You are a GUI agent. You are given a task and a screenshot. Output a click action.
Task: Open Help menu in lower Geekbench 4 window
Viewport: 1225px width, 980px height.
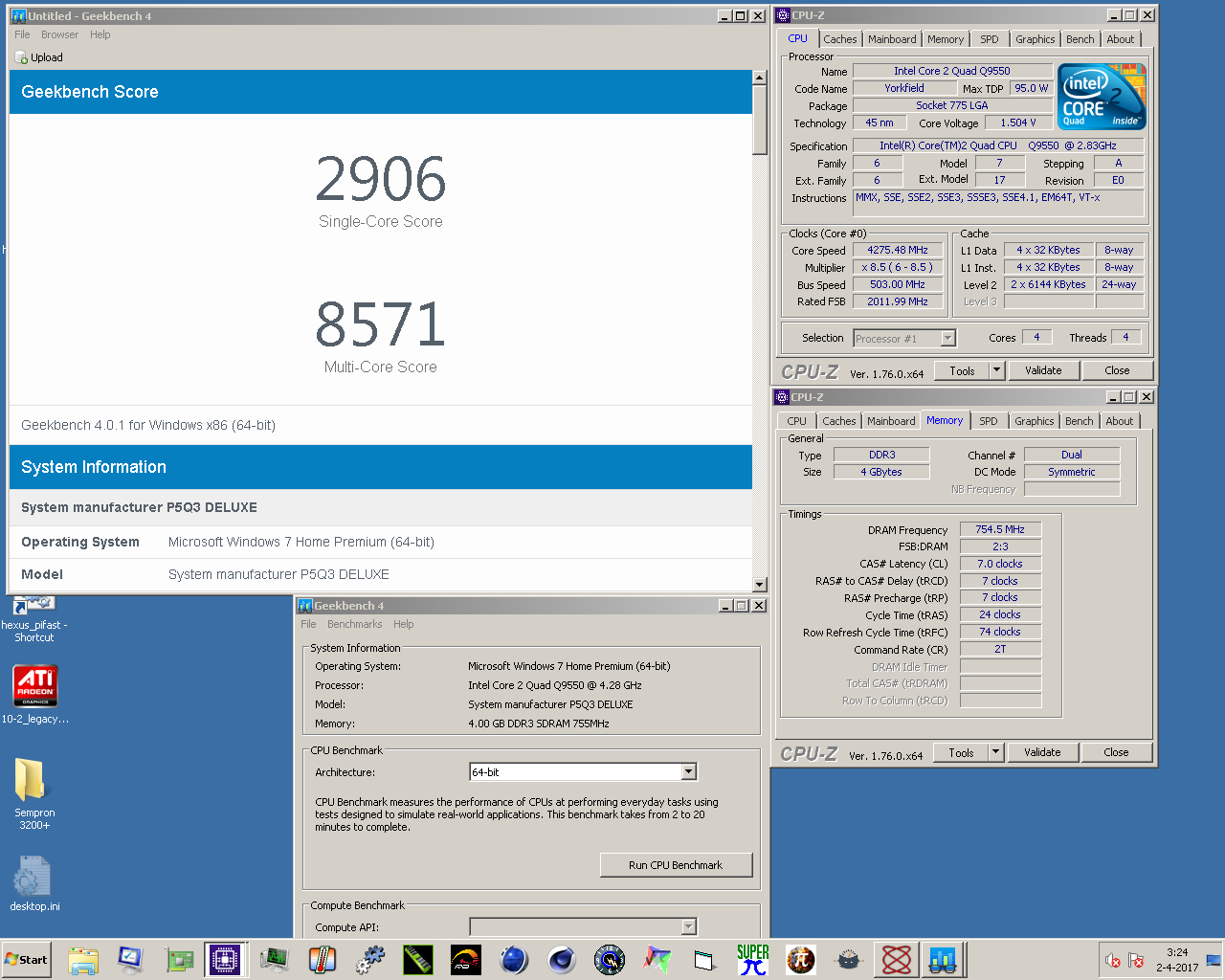(404, 624)
